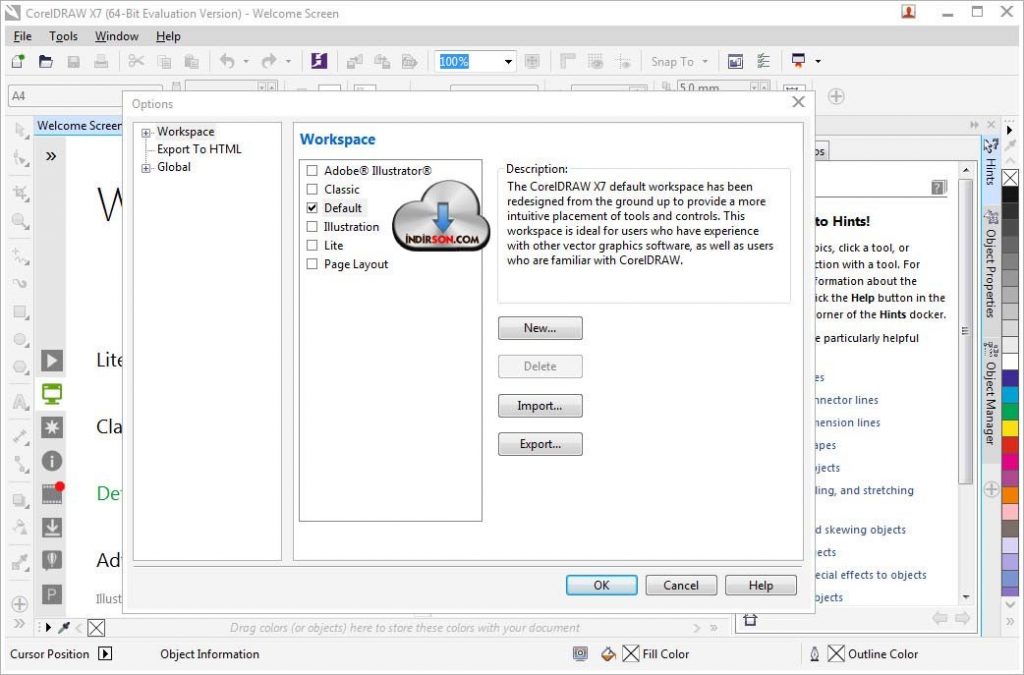Image resolution: width=1024 pixels, height=675 pixels.
Task: Click the Save disk icon
Action: [74, 61]
